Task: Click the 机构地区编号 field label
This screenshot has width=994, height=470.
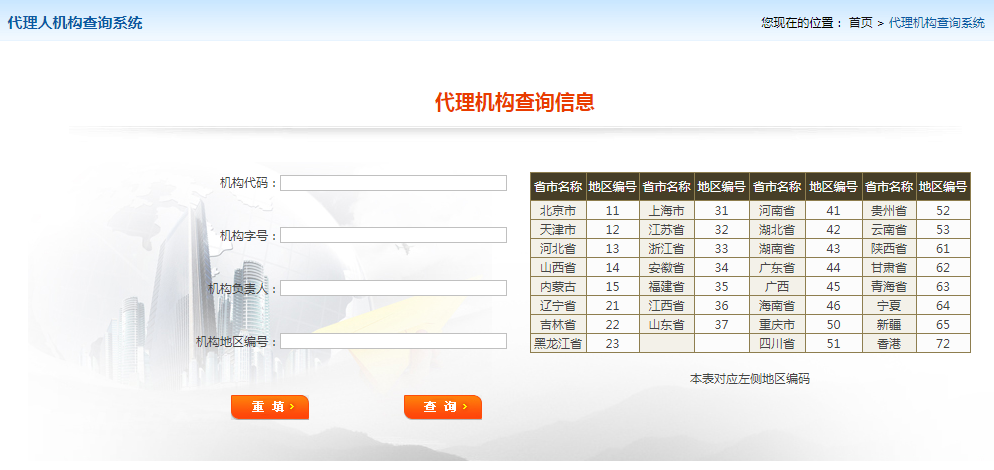Action: [x=236, y=342]
